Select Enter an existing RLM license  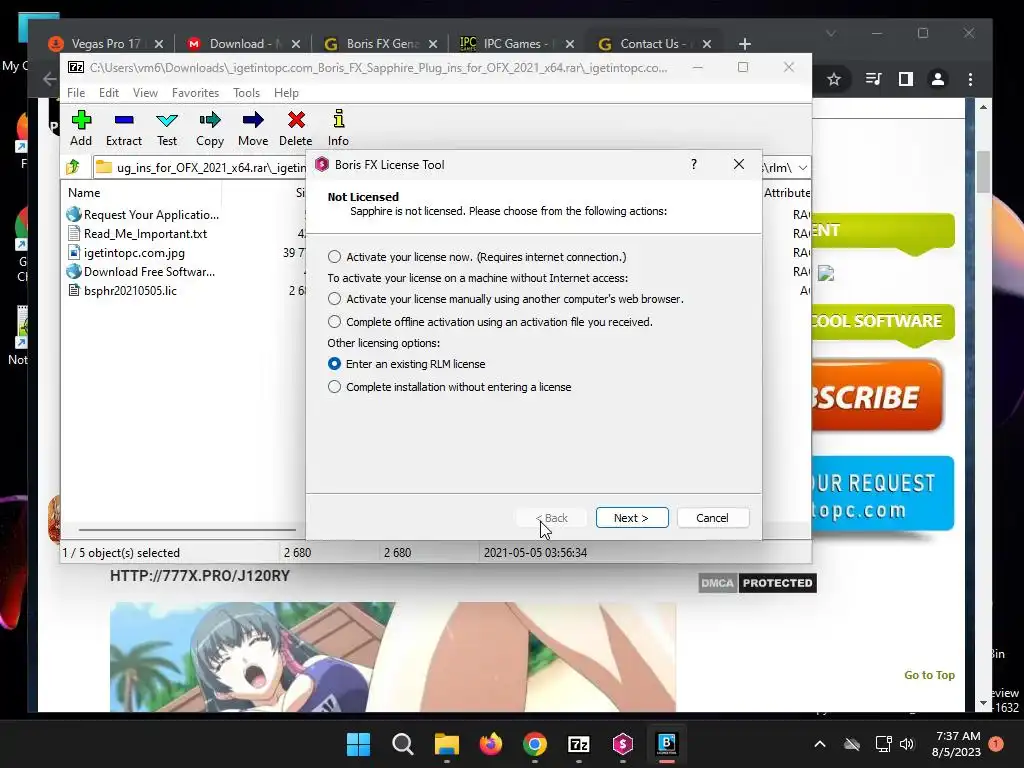tap(334, 364)
